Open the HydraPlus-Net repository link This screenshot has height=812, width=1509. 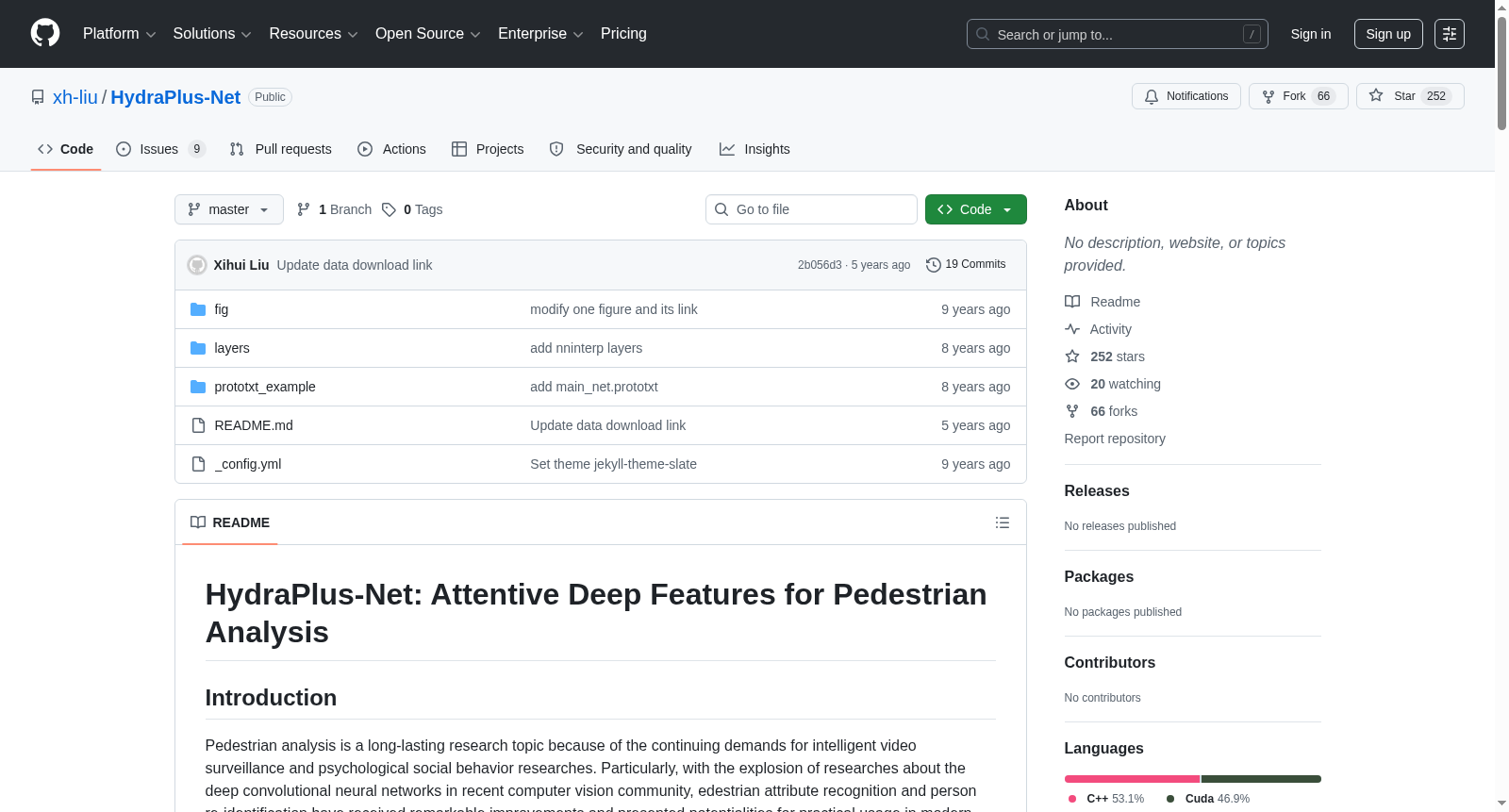click(175, 97)
